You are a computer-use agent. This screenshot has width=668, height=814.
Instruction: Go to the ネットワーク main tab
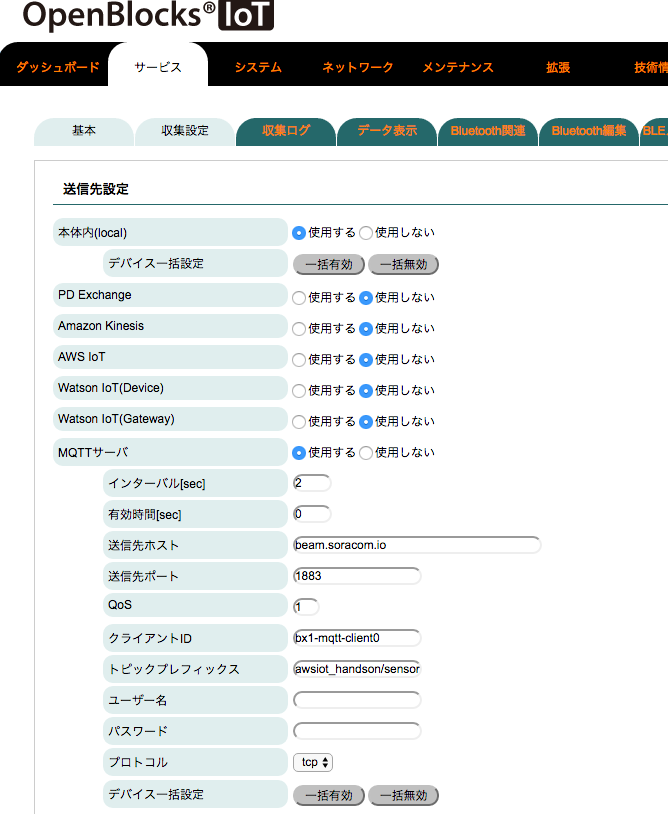point(358,67)
